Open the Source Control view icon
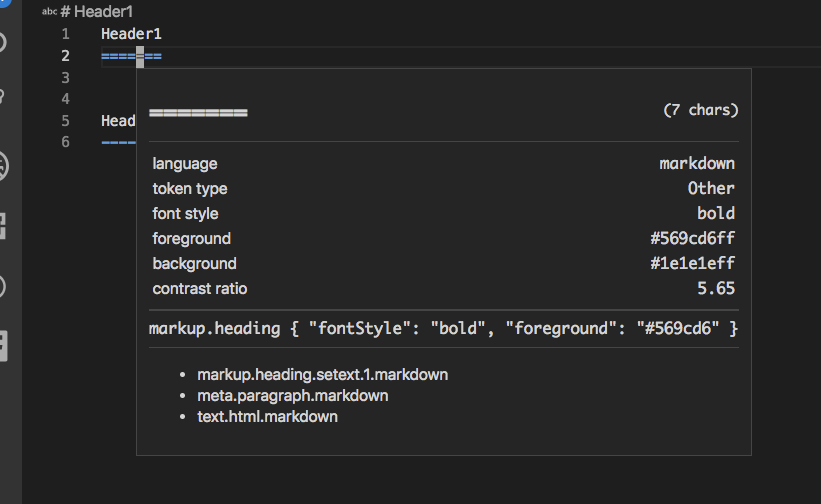Image resolution: width=821 pixels, height=504 pixels. pos(3,97)
